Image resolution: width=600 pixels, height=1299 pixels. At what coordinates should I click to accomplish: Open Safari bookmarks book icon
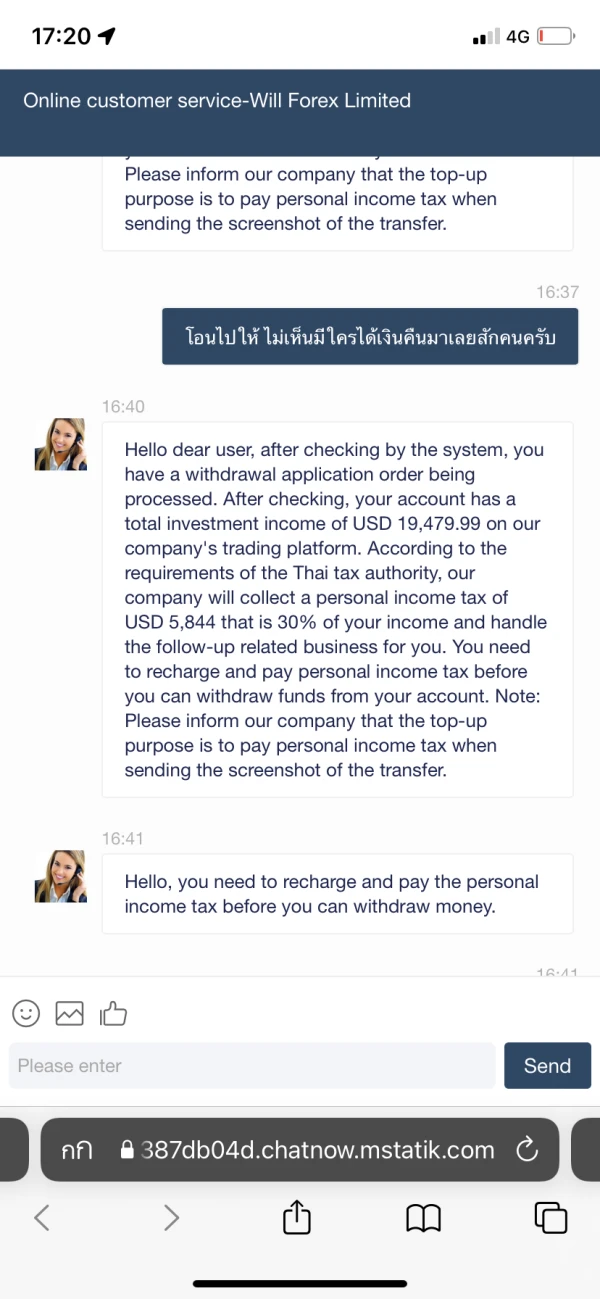click(x=424, y=1217)
